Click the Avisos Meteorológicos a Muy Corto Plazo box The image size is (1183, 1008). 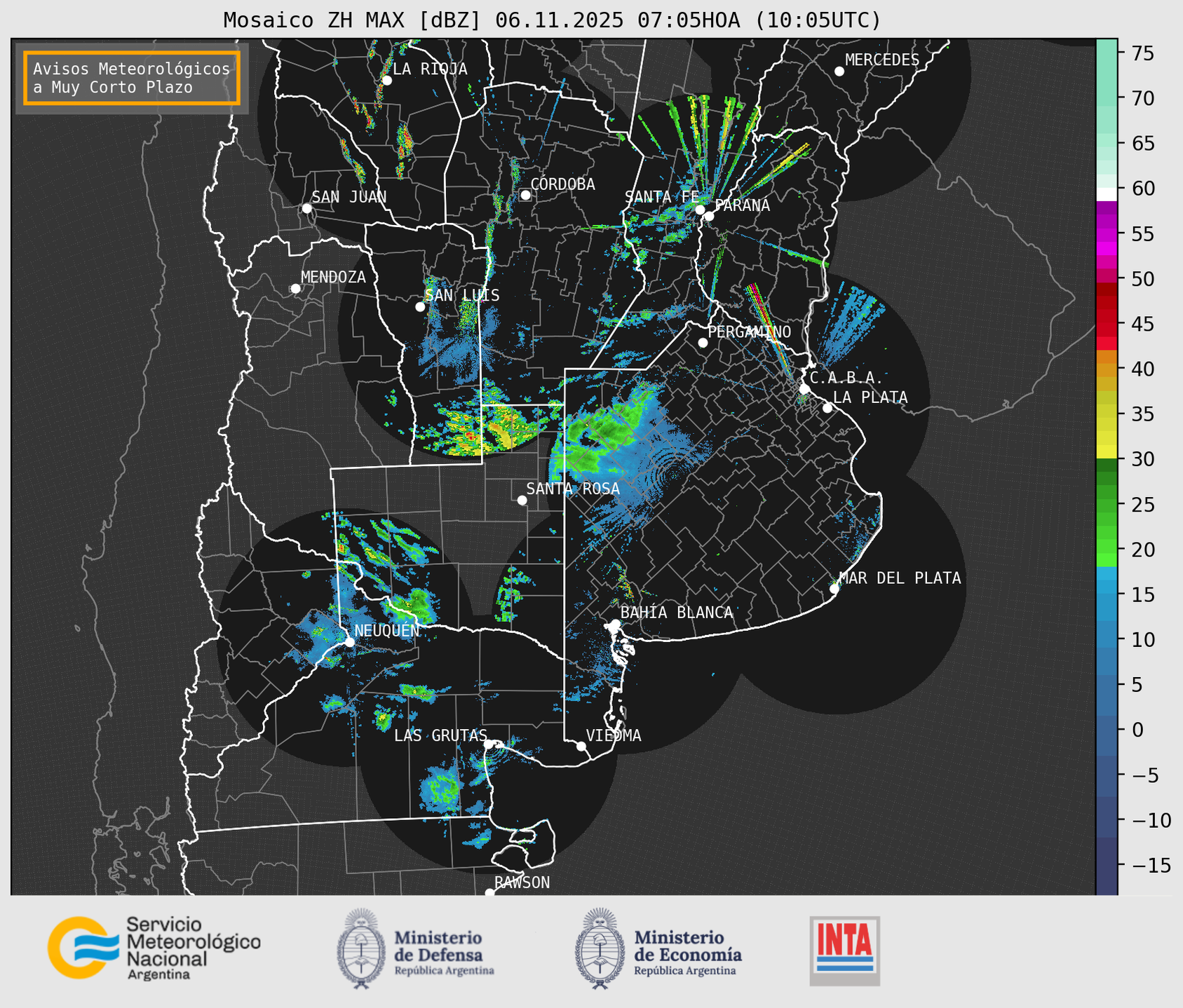(132, 78)
